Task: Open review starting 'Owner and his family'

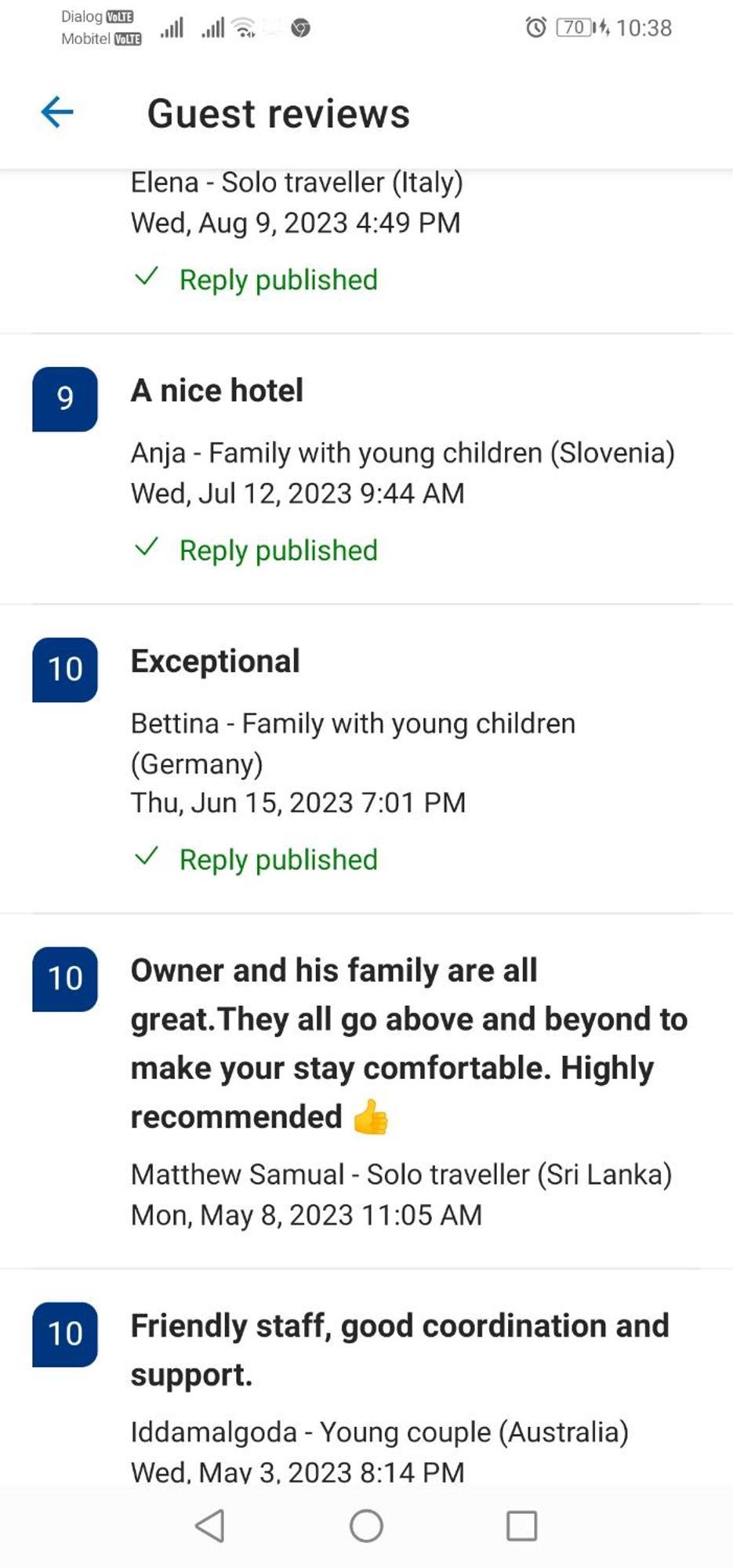Action: pyautogui.click(x=409, y=1044)
